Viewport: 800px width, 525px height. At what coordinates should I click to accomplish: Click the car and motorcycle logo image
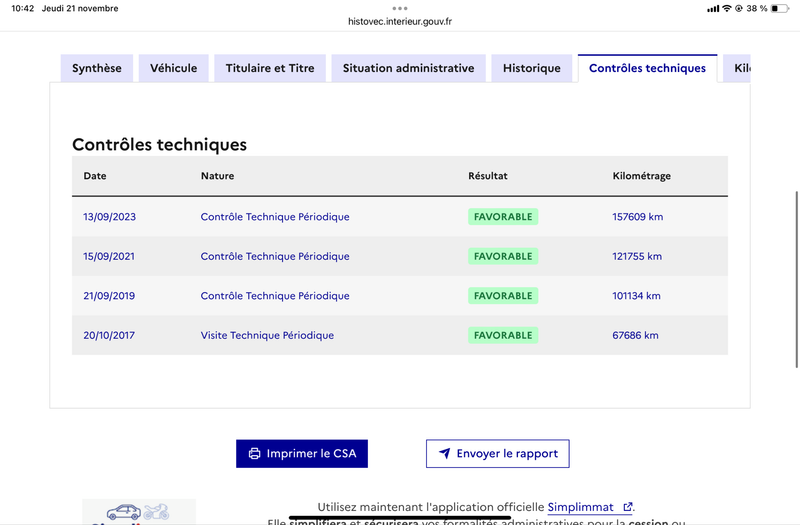tap(139, 512)
